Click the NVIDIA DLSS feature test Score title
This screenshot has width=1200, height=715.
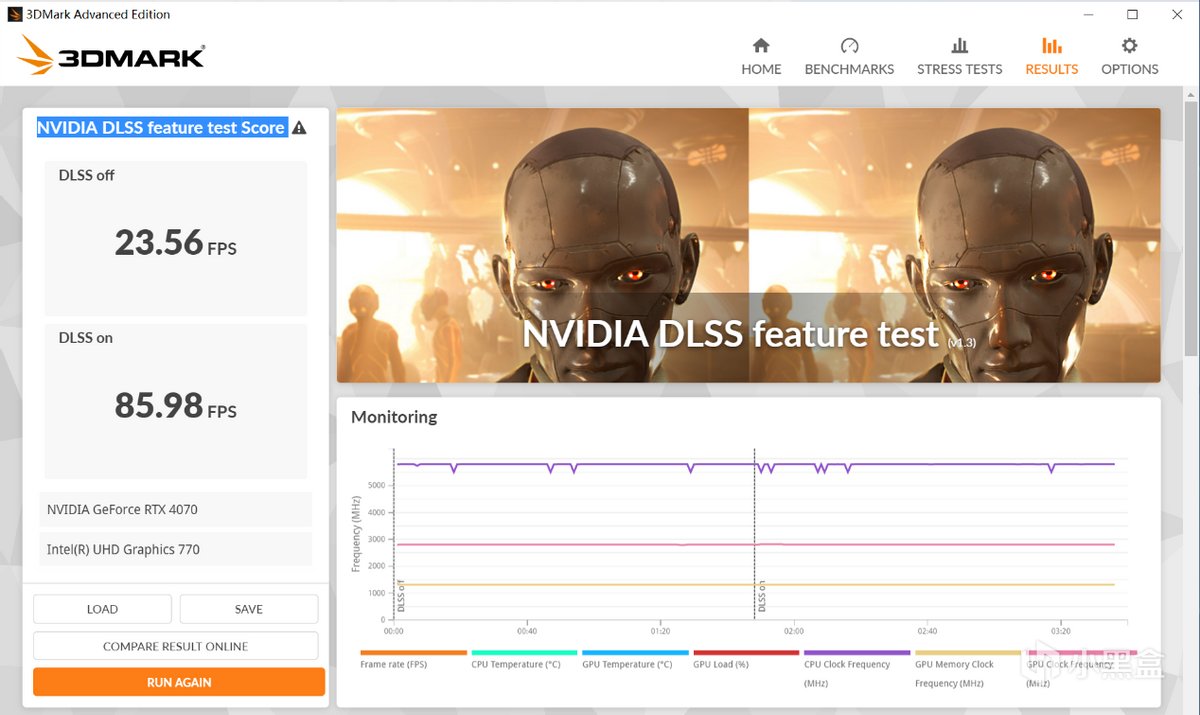(162, 128)
